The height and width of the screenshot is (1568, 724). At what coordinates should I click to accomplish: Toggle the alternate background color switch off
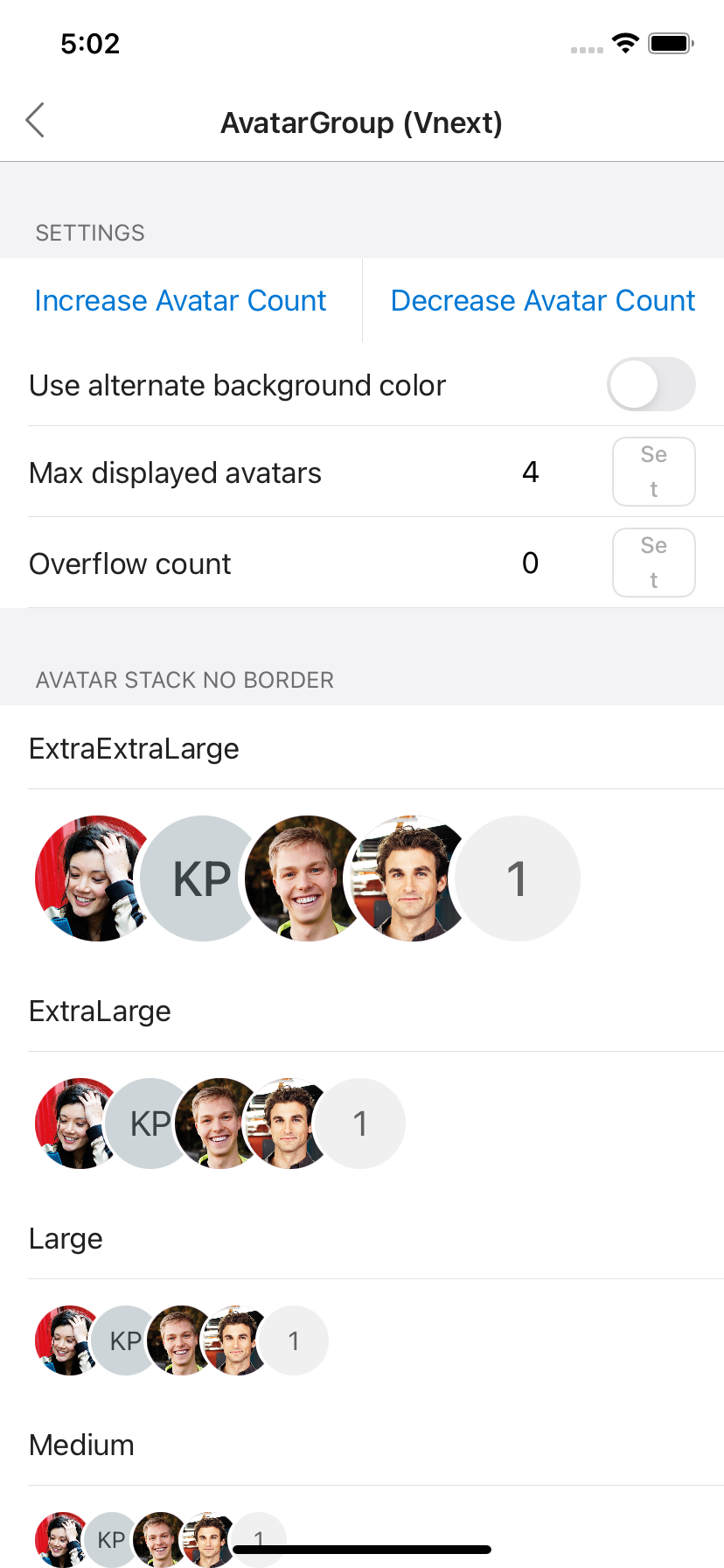pyautogui.click(x=652, y=384)
